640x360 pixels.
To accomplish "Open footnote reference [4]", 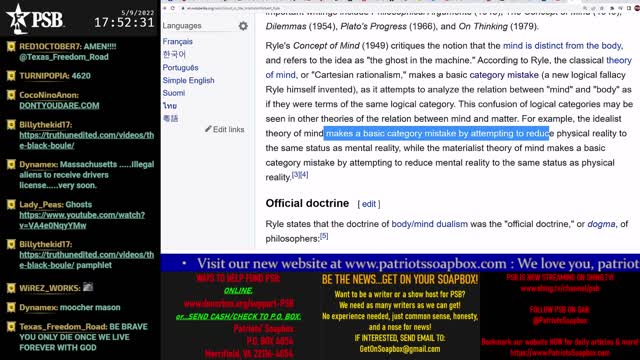I will [x=304, y=175].
